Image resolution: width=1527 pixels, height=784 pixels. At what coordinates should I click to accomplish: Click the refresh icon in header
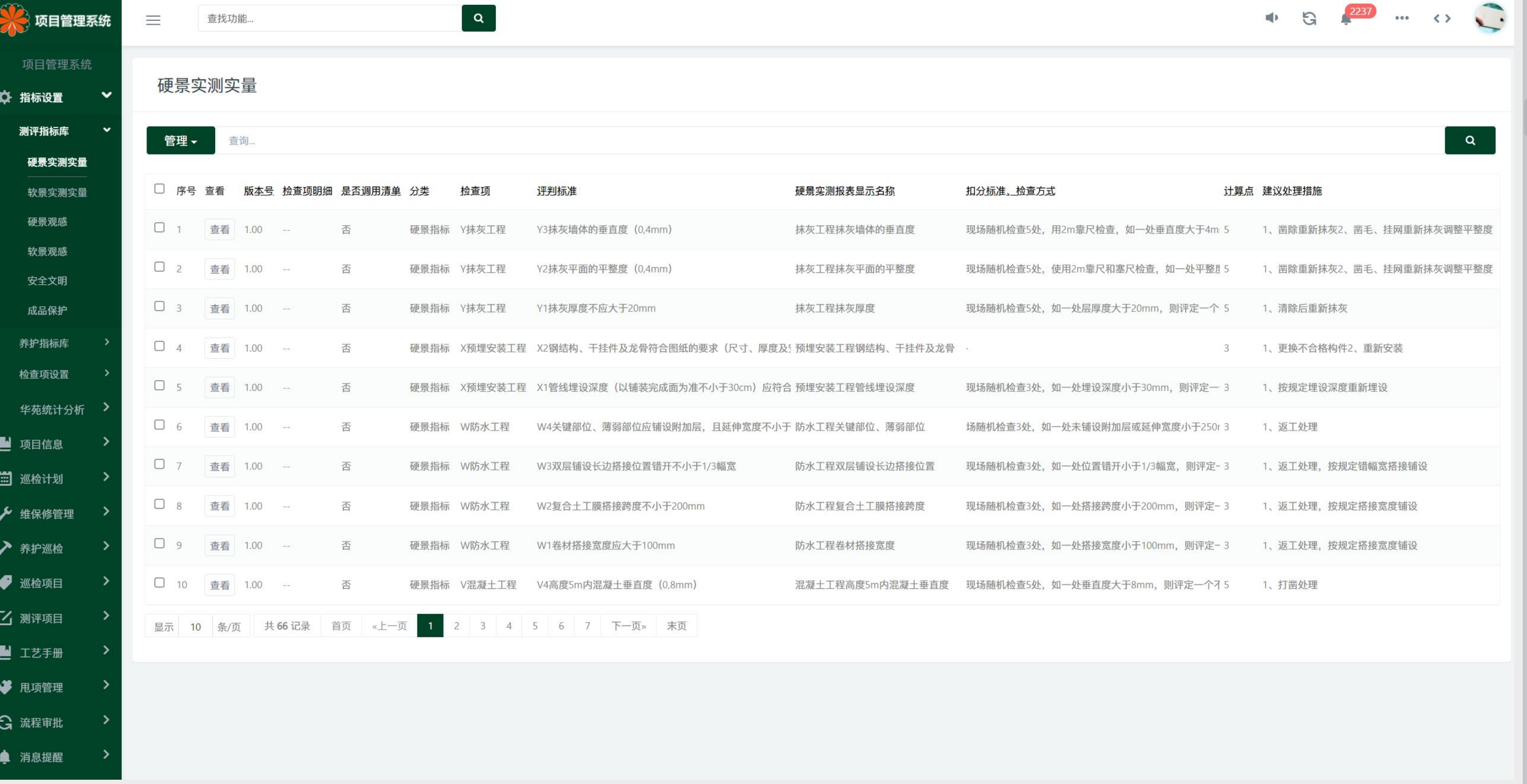(1309, 18)
